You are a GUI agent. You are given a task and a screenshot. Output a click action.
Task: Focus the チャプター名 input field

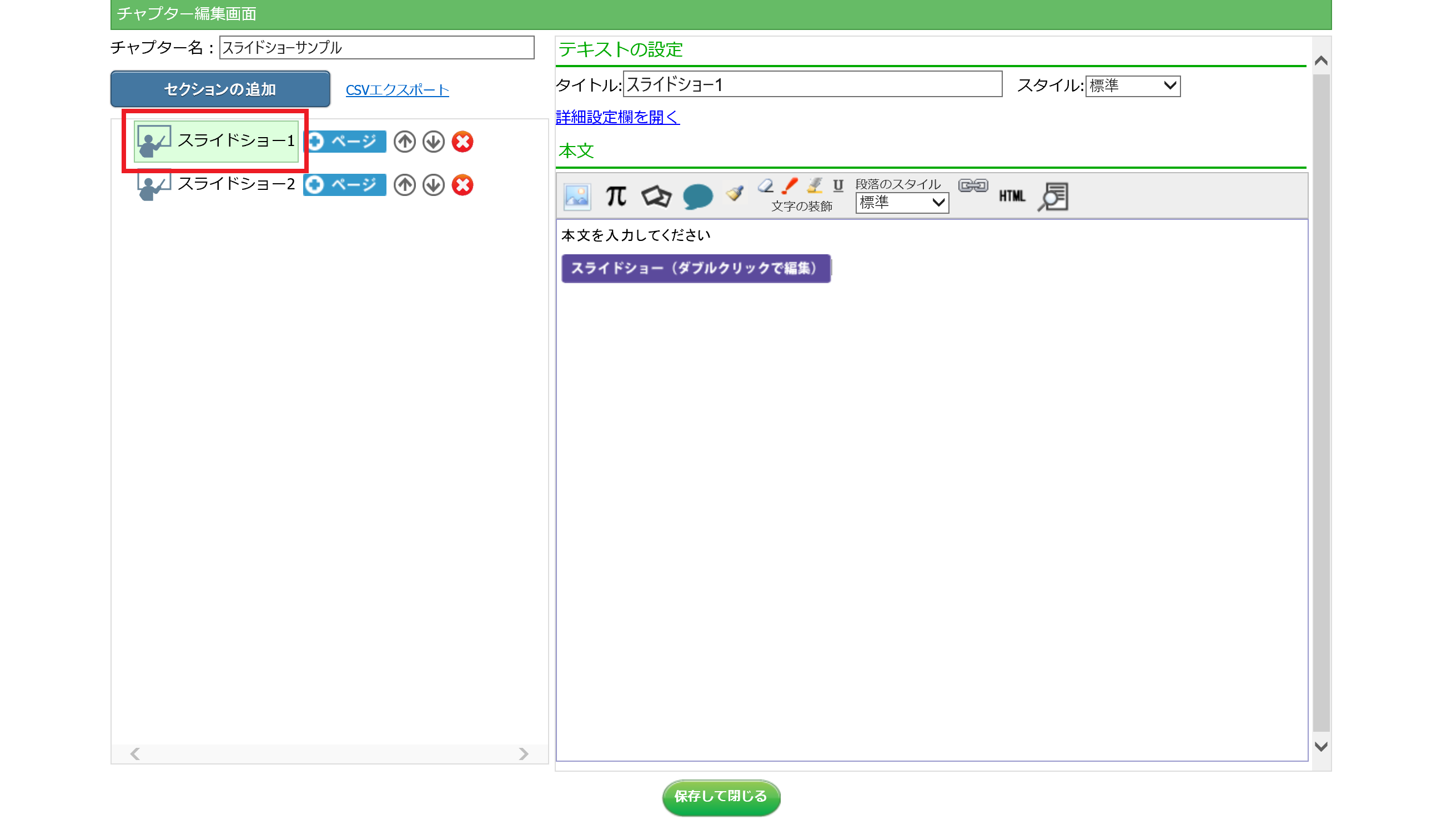[376, 48]
